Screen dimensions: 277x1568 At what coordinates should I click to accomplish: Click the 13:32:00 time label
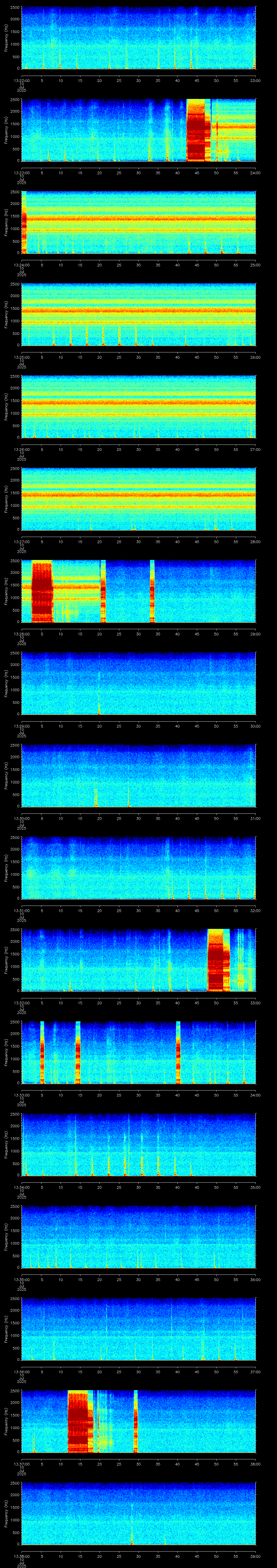click(21, 1003)
